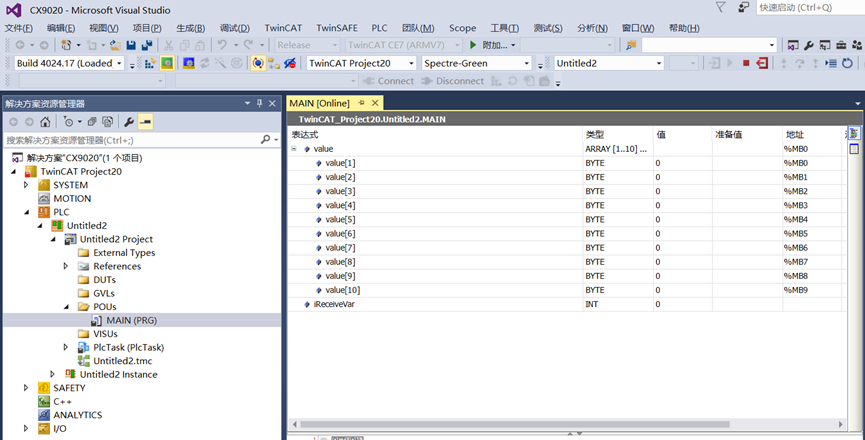Click Show All Files in Solution Explorer
This screenshot has width=865, height=440.
[108, 122]
